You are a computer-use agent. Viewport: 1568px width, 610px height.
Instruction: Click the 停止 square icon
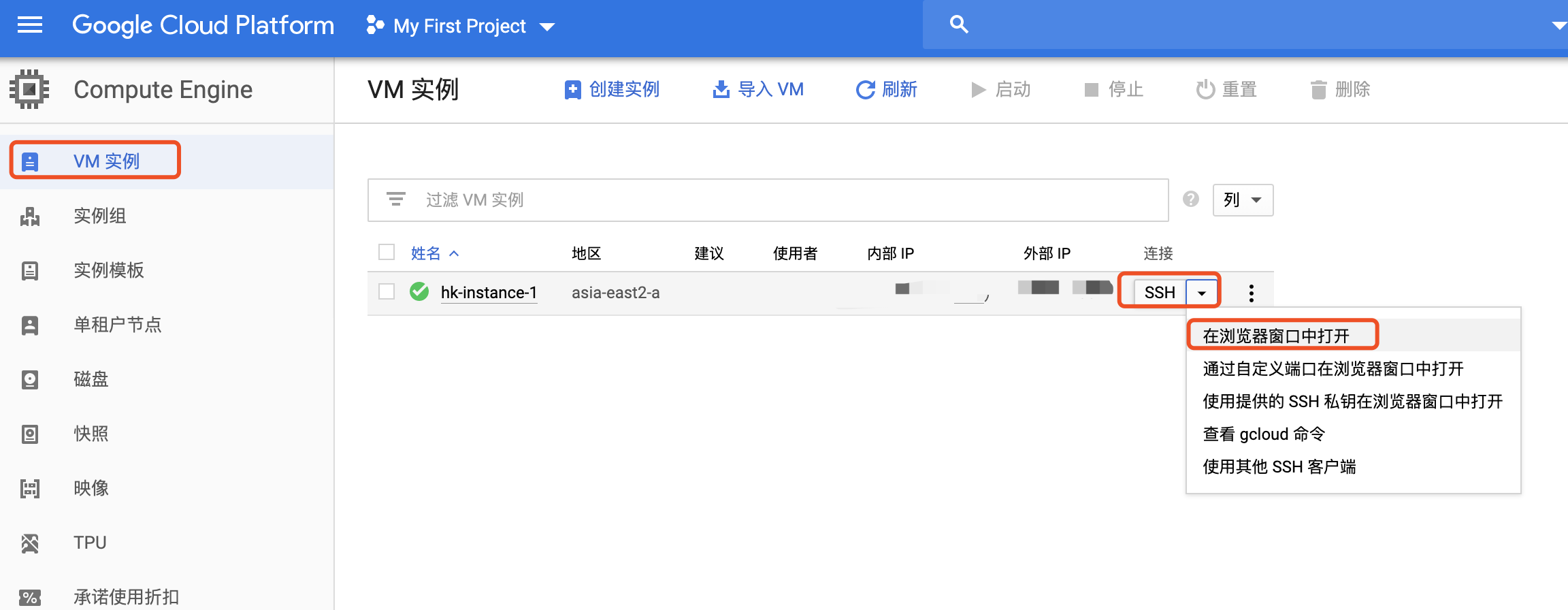(1092, 90)
